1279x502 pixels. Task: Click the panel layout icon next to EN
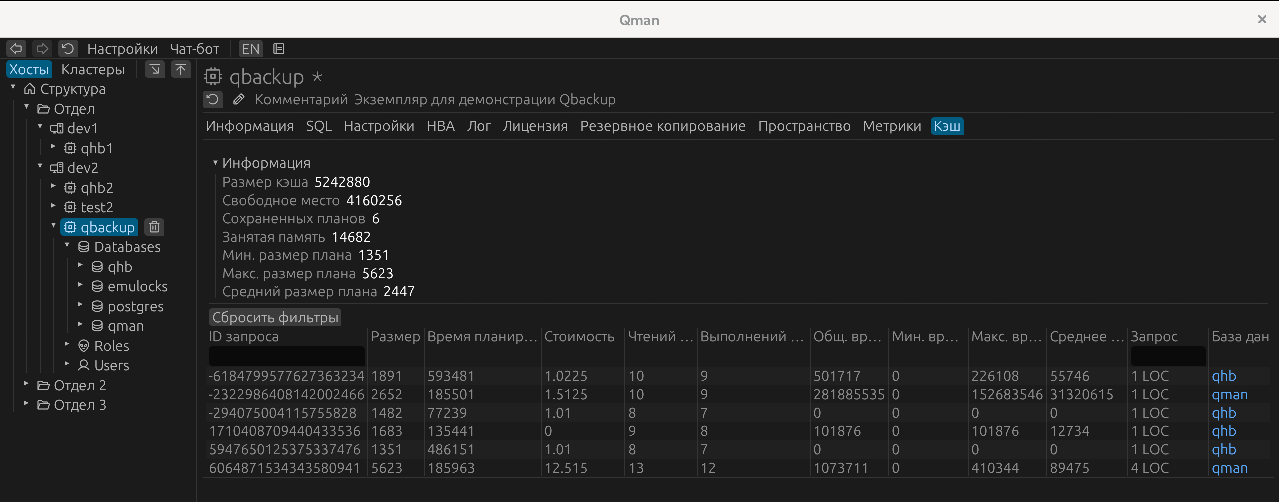[279, 48]
